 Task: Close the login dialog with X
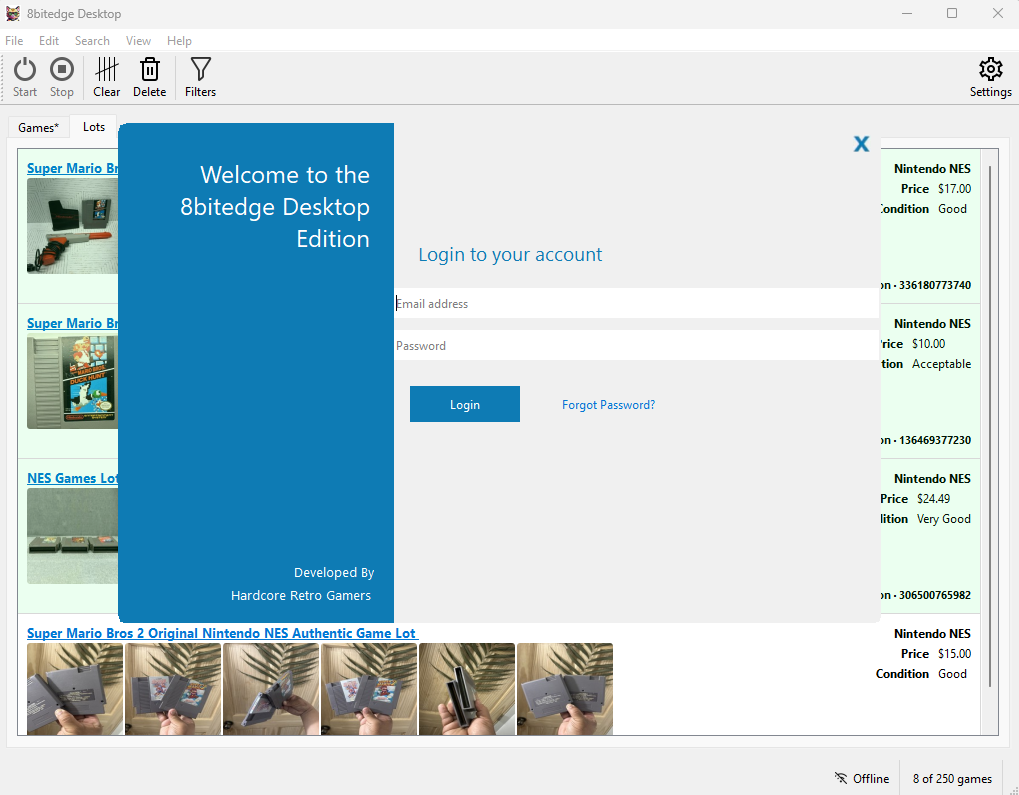861,144
